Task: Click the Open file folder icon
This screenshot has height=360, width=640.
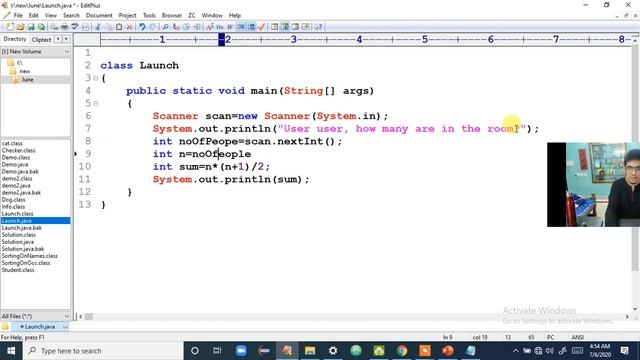Action: click(x=20, y=27)
